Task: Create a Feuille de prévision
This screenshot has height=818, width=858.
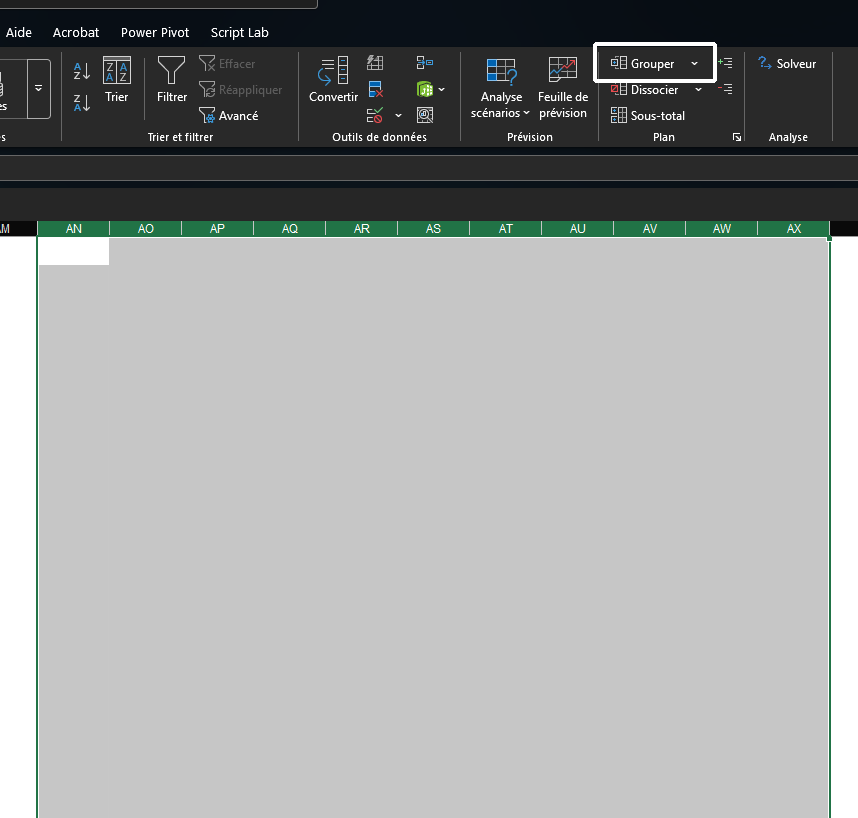Action: click(x=562, y=87)
